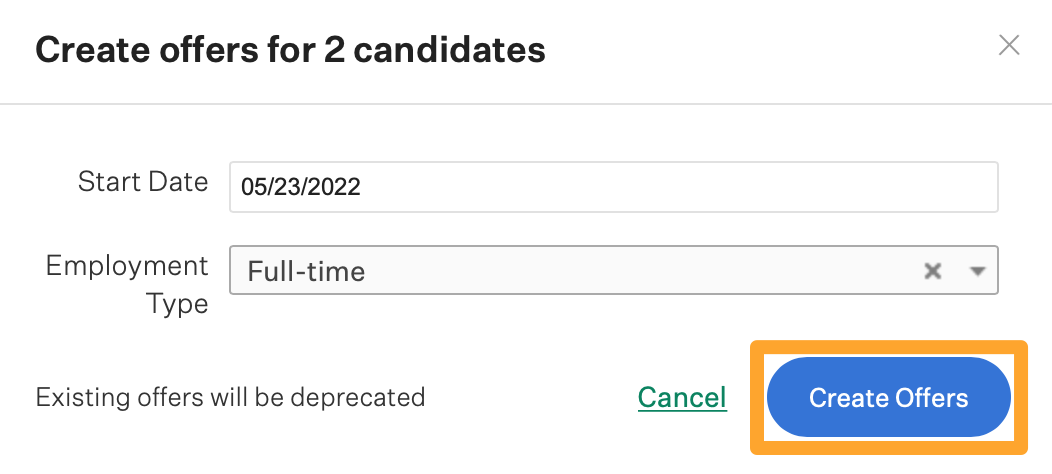This screenshot has height=474, width=1052.
Task: Show employment type choices via the down arrow
Action: click(978, 271)
